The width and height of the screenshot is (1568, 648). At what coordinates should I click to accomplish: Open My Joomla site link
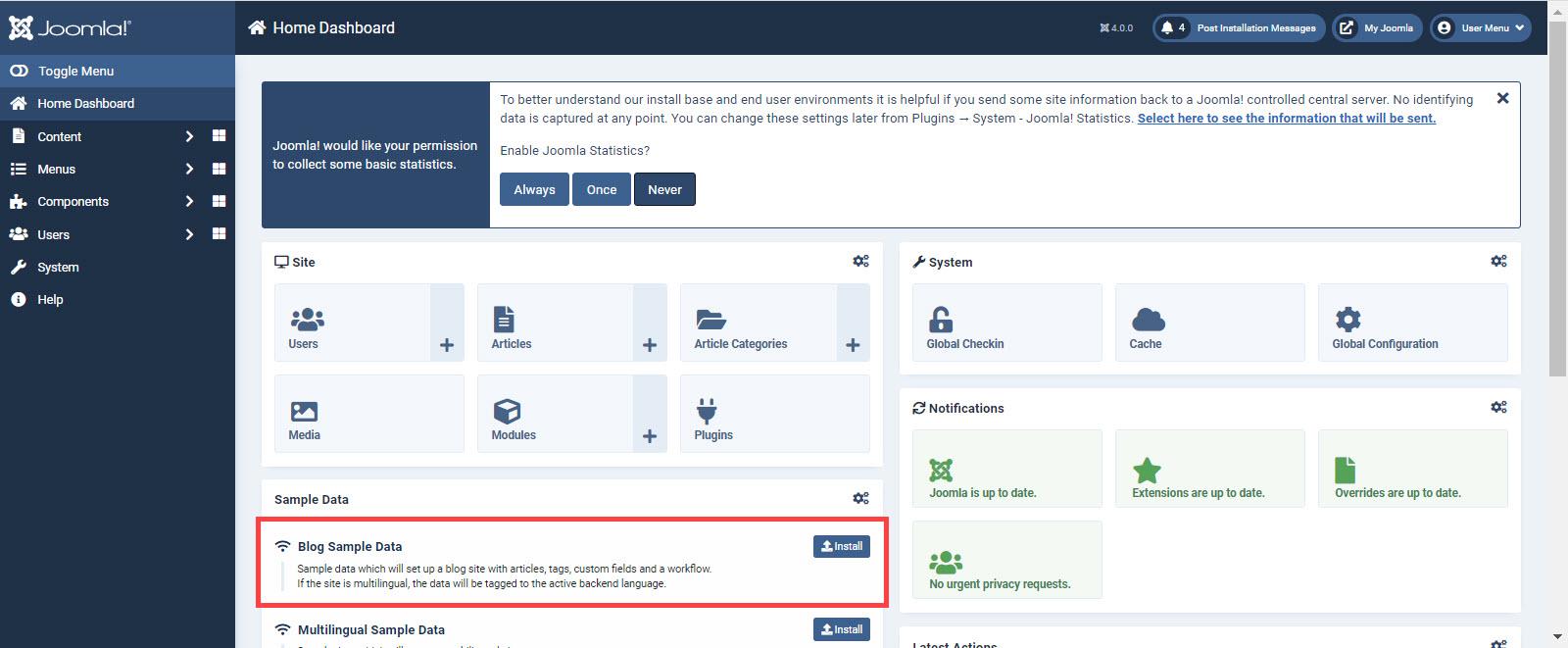pos(1377,27)
